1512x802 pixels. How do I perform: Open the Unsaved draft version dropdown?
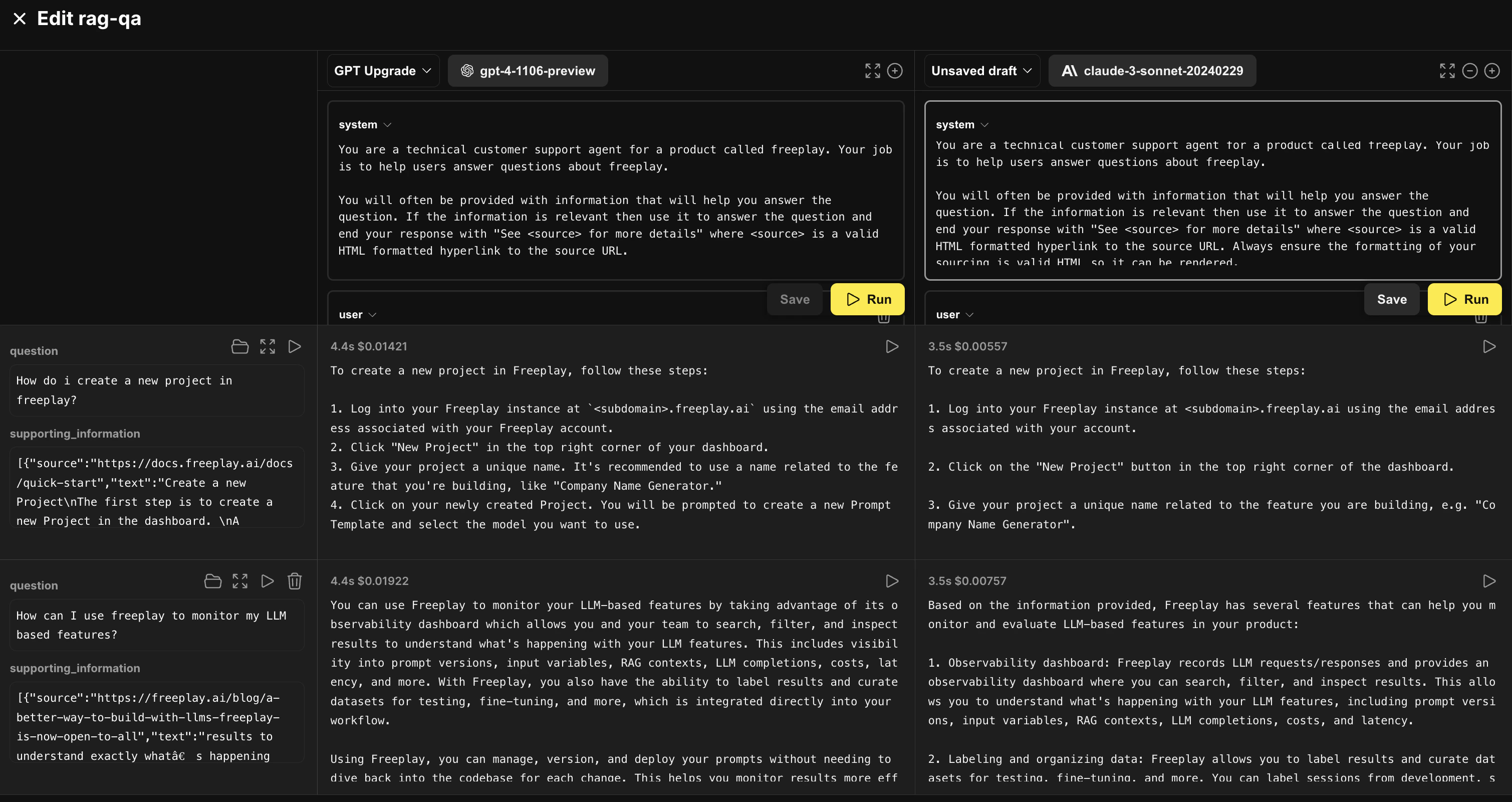click(981, 71)
